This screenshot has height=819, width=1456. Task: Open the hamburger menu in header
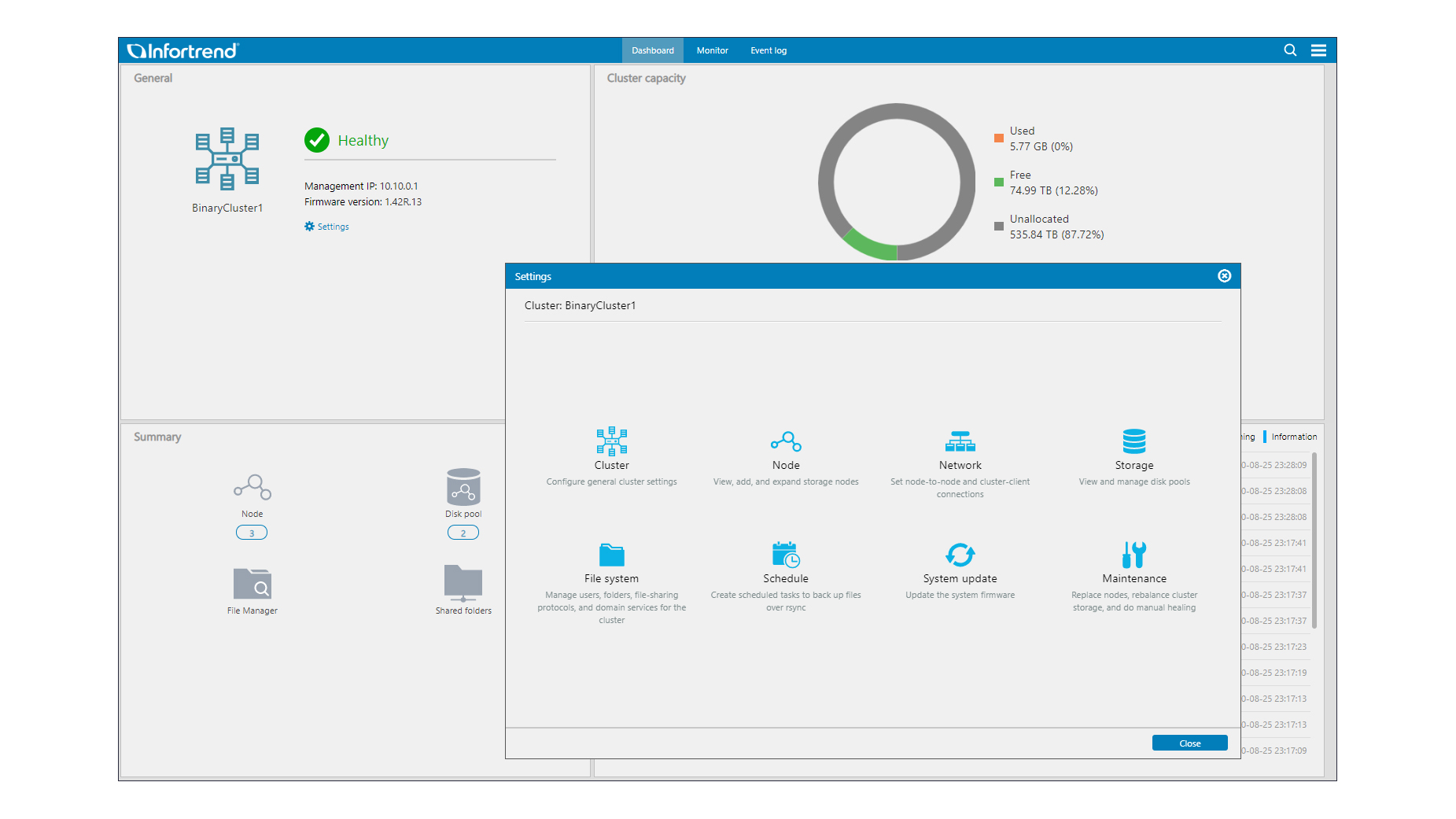tap(1319, 50)
